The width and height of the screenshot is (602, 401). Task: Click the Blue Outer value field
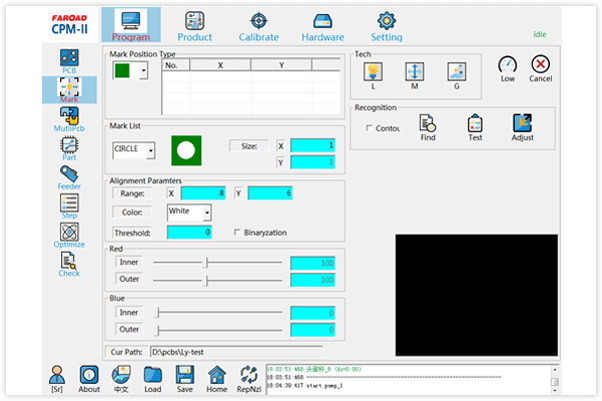[x=313, y=330]
